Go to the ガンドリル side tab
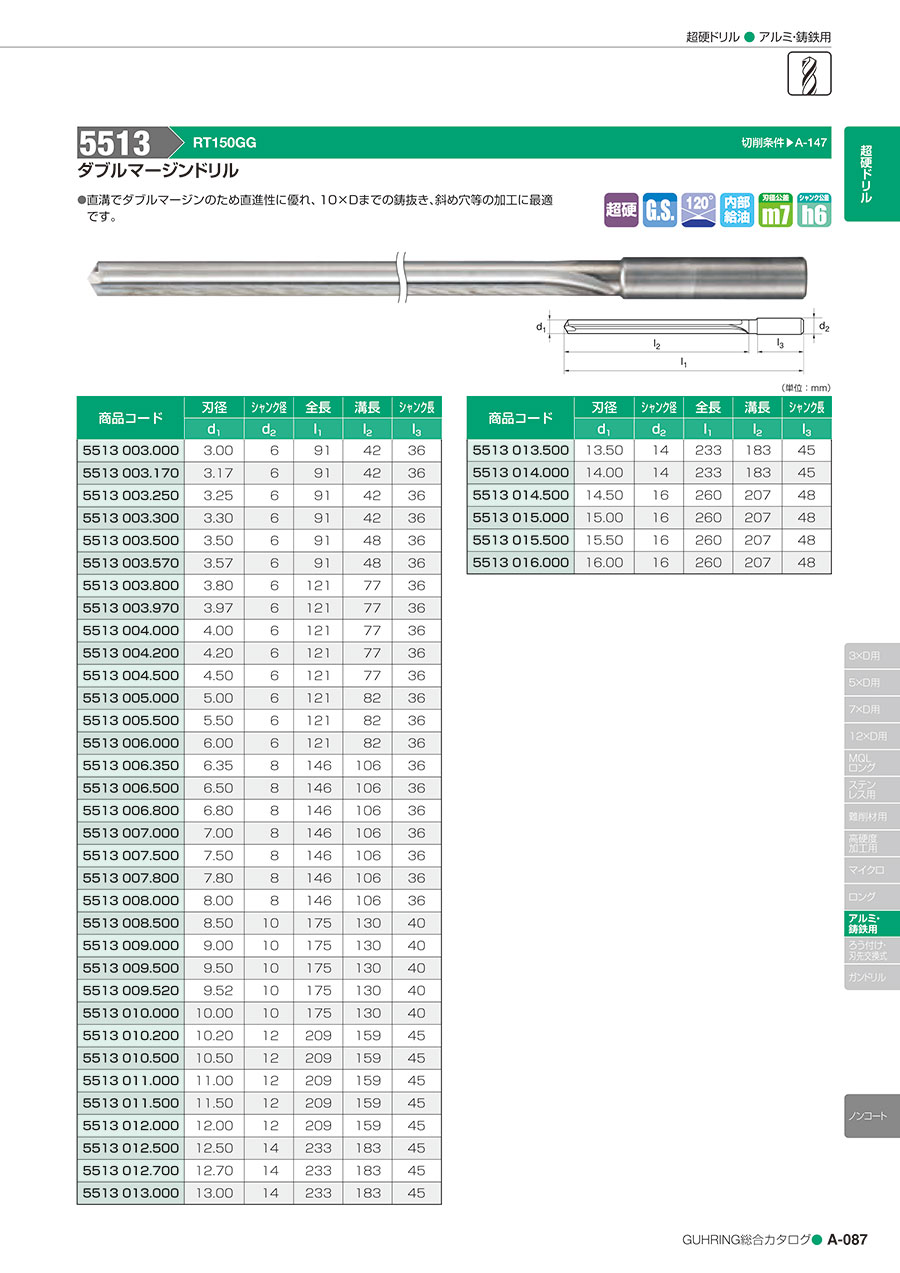The image size is (900, 1273). tap(868, 977)
